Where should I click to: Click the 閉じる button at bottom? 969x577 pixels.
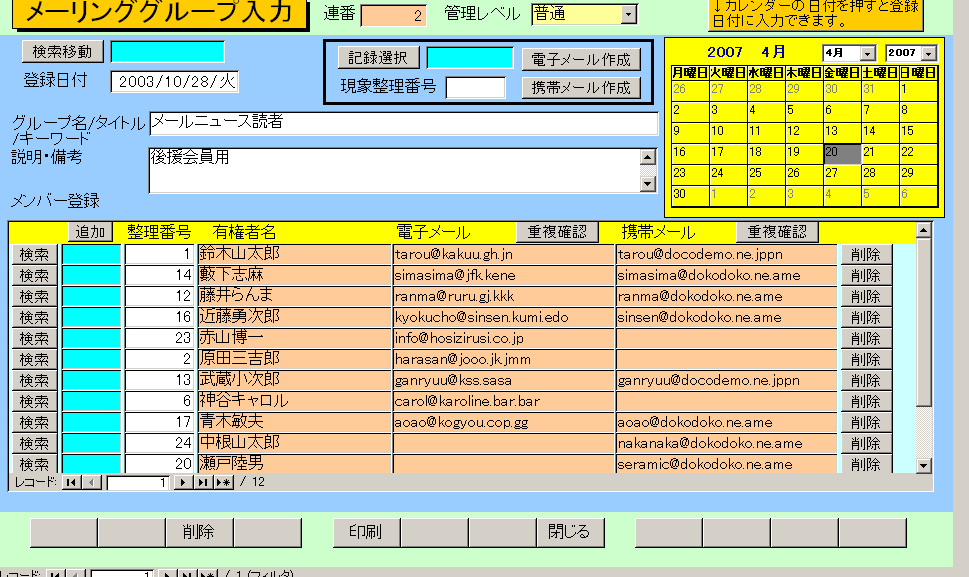click(x=570, y=533)
